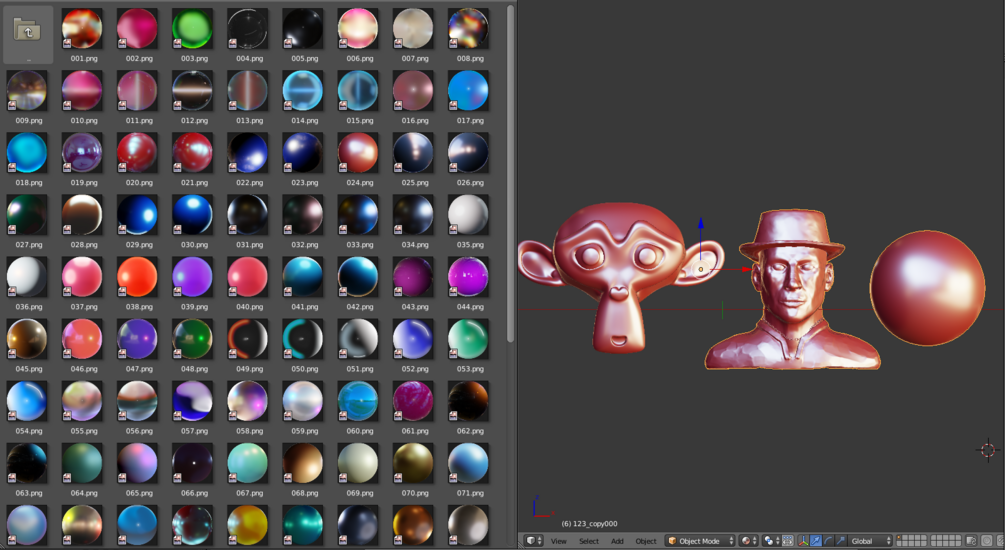Select pink matcap 037.png
The height and width of the screenshot is (550, 1005).
tap(82, 277)
